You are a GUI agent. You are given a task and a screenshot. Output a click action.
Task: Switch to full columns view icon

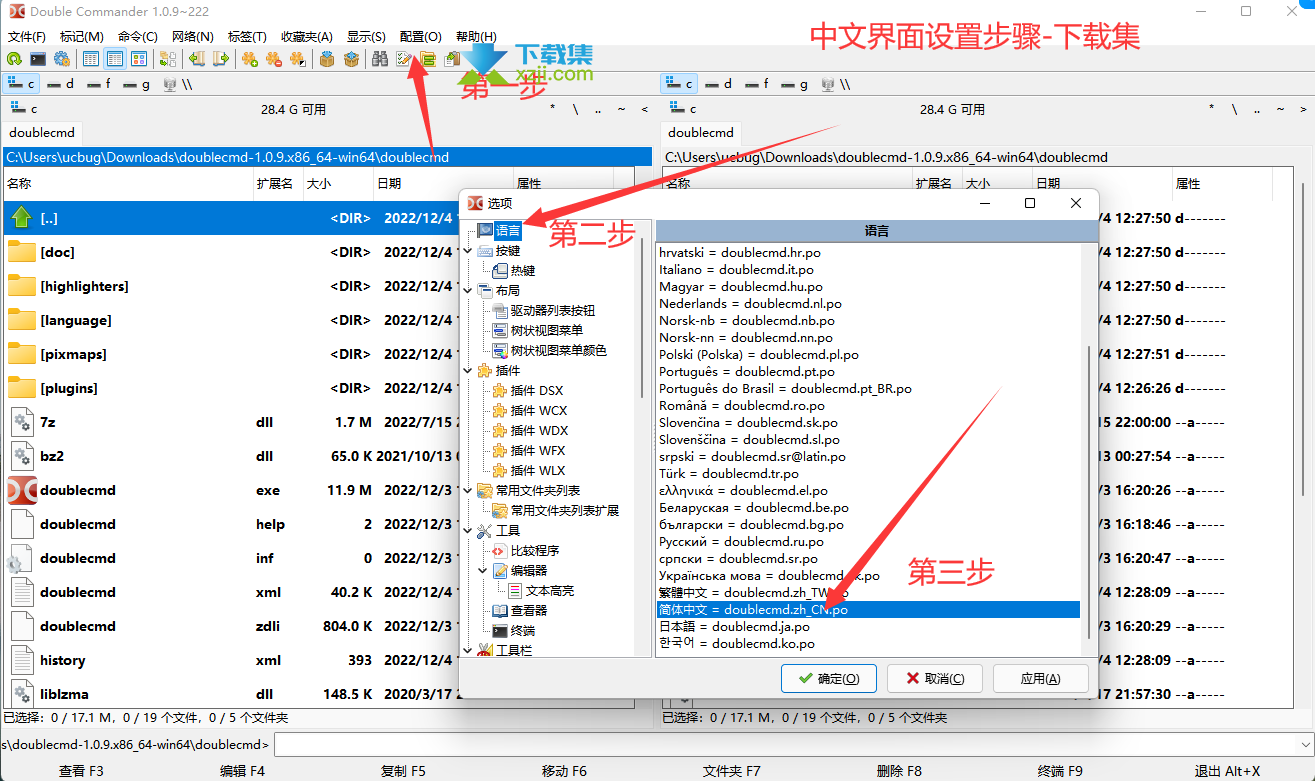(x=115, y=59)
